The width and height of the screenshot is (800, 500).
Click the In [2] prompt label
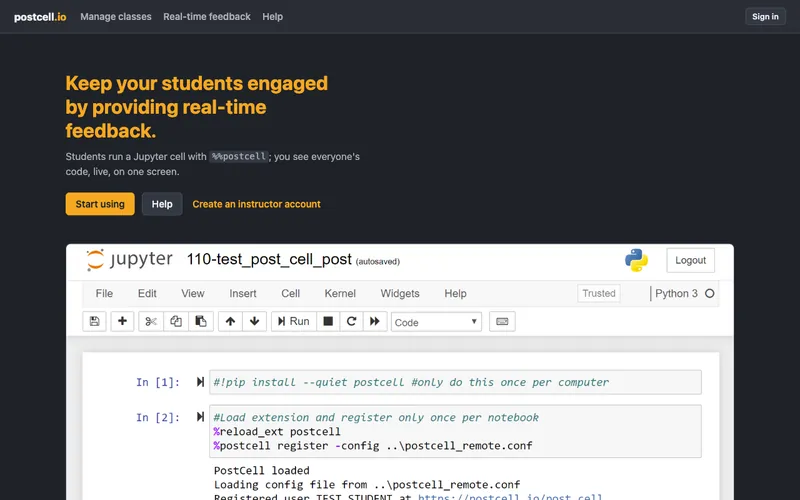(x=158, y=417)
